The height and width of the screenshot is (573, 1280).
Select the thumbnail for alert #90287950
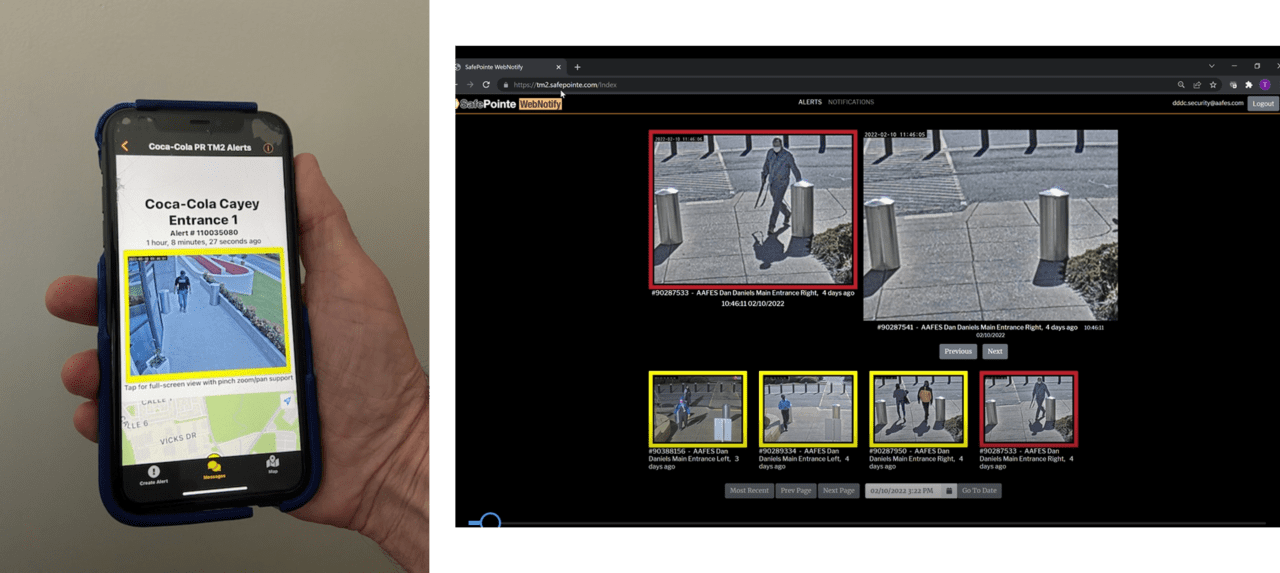click(x=918, y=409)
